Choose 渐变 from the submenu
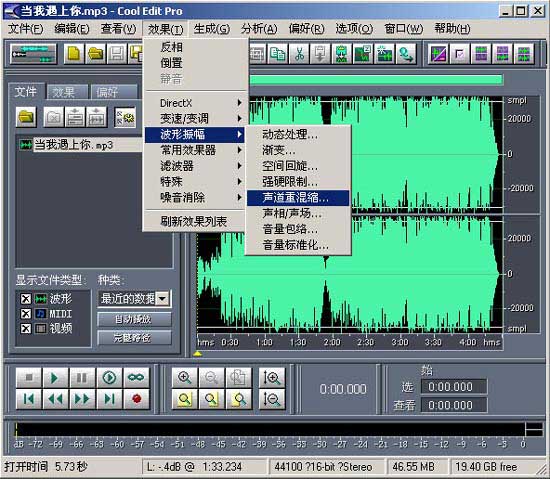The width and height of the screenshot is (550, 479). coord(298,150)
